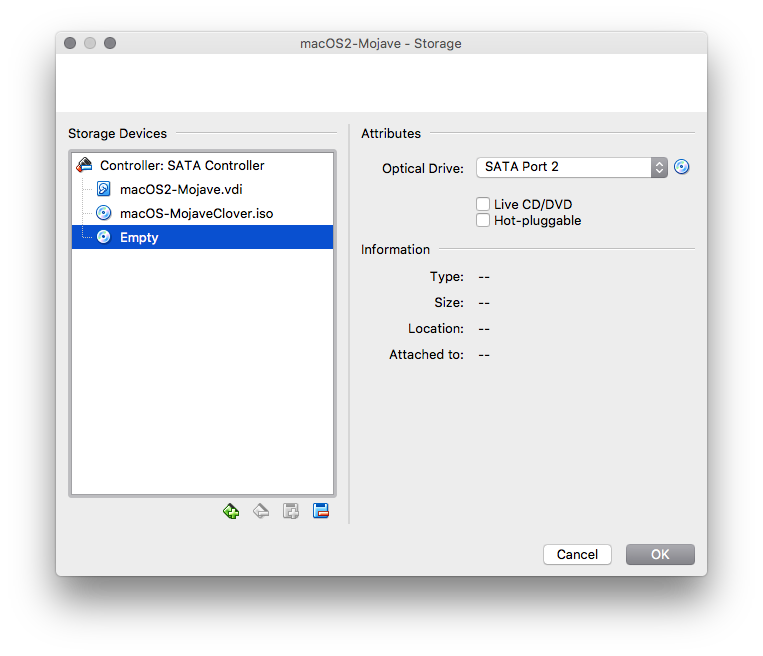Enable the Live CD/DVD checkbox
The image size is (763, 656).
[x=483, y=204]
